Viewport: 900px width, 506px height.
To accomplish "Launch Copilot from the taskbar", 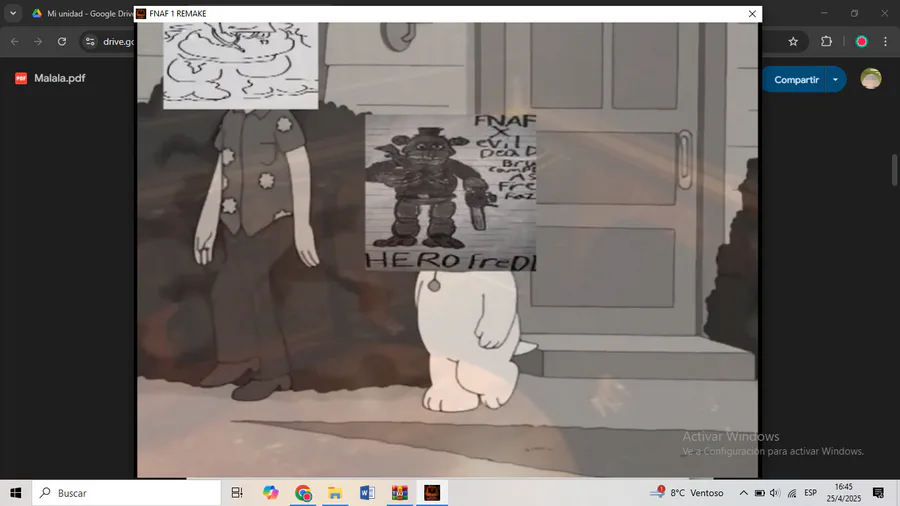I will click(270, 493).
